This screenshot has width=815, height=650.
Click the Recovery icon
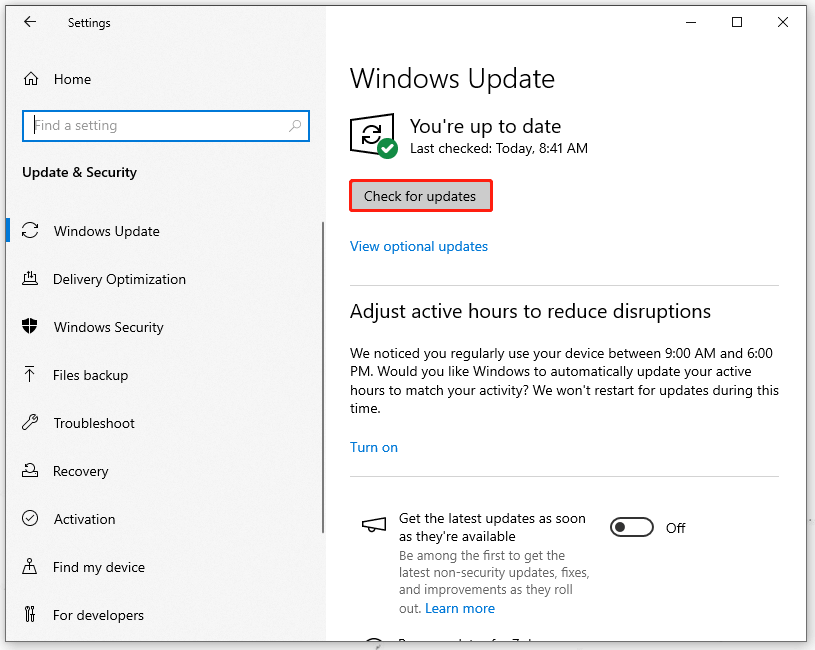30,471
